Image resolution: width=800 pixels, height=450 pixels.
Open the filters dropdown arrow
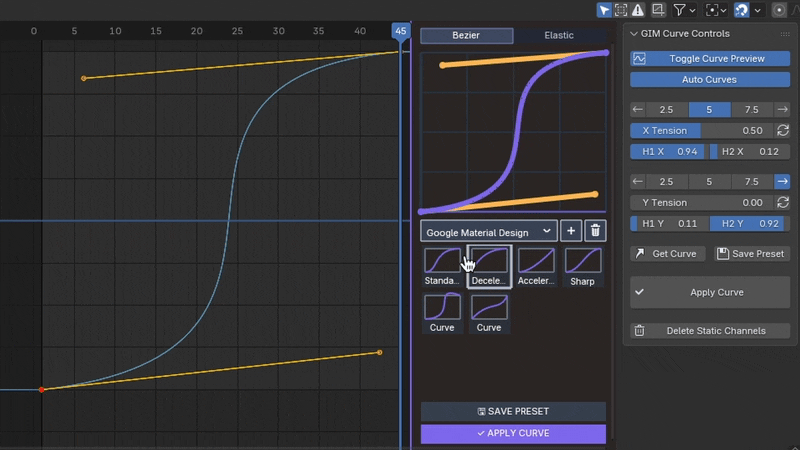coord(692,10)
